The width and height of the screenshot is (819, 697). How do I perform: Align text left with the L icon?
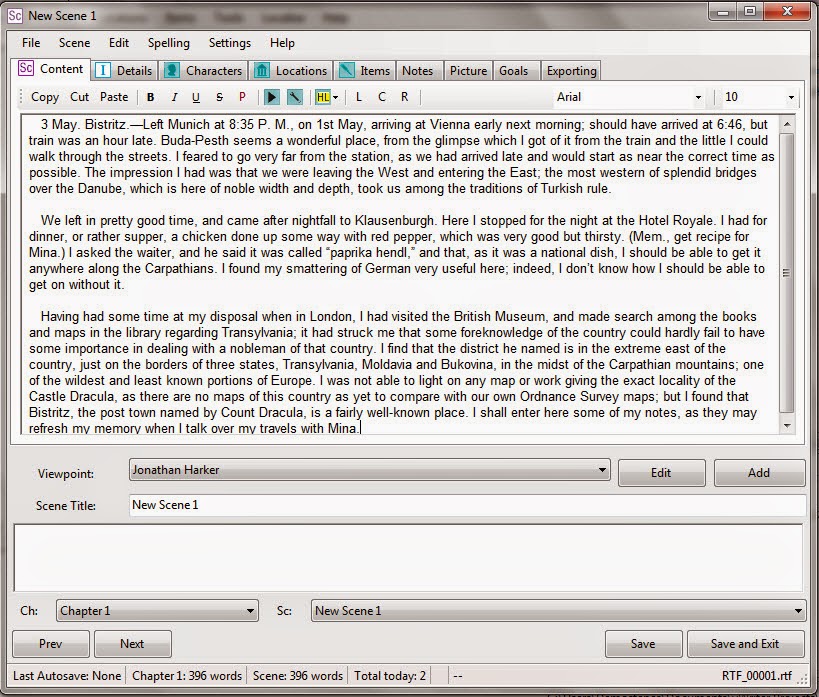pyautogui.click(x=358, y=96)
